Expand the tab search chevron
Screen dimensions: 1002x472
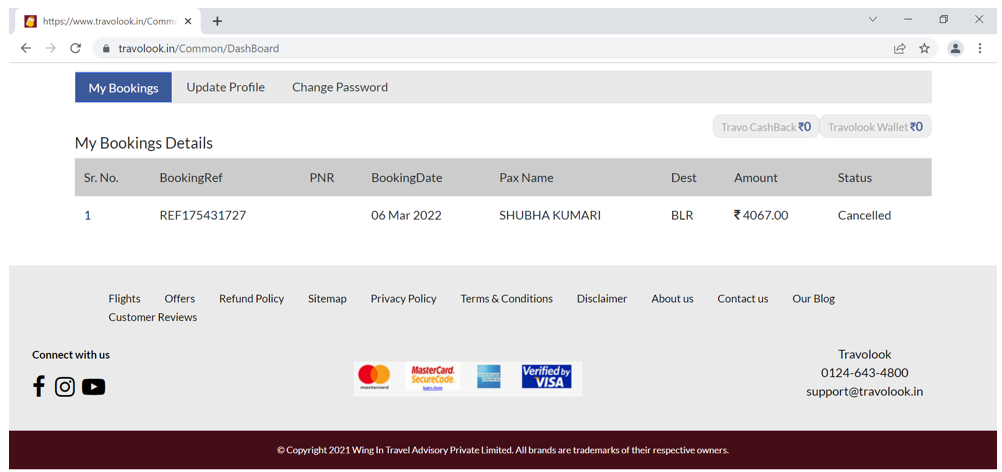[872, 19]
